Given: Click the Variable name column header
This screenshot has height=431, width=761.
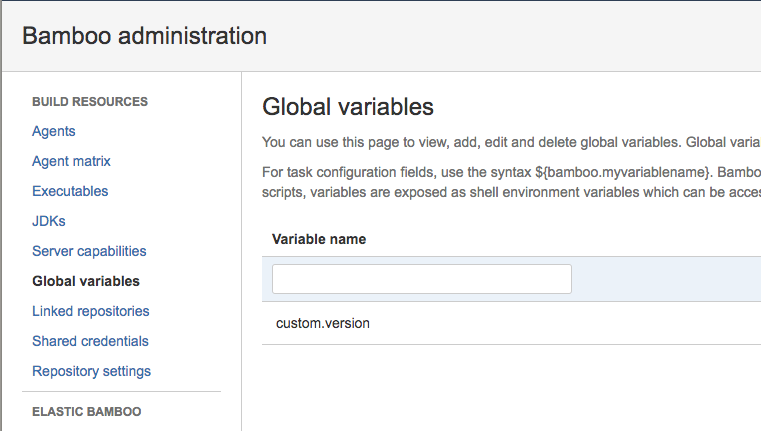Looking at the screenshot, I should click(319, 239).
